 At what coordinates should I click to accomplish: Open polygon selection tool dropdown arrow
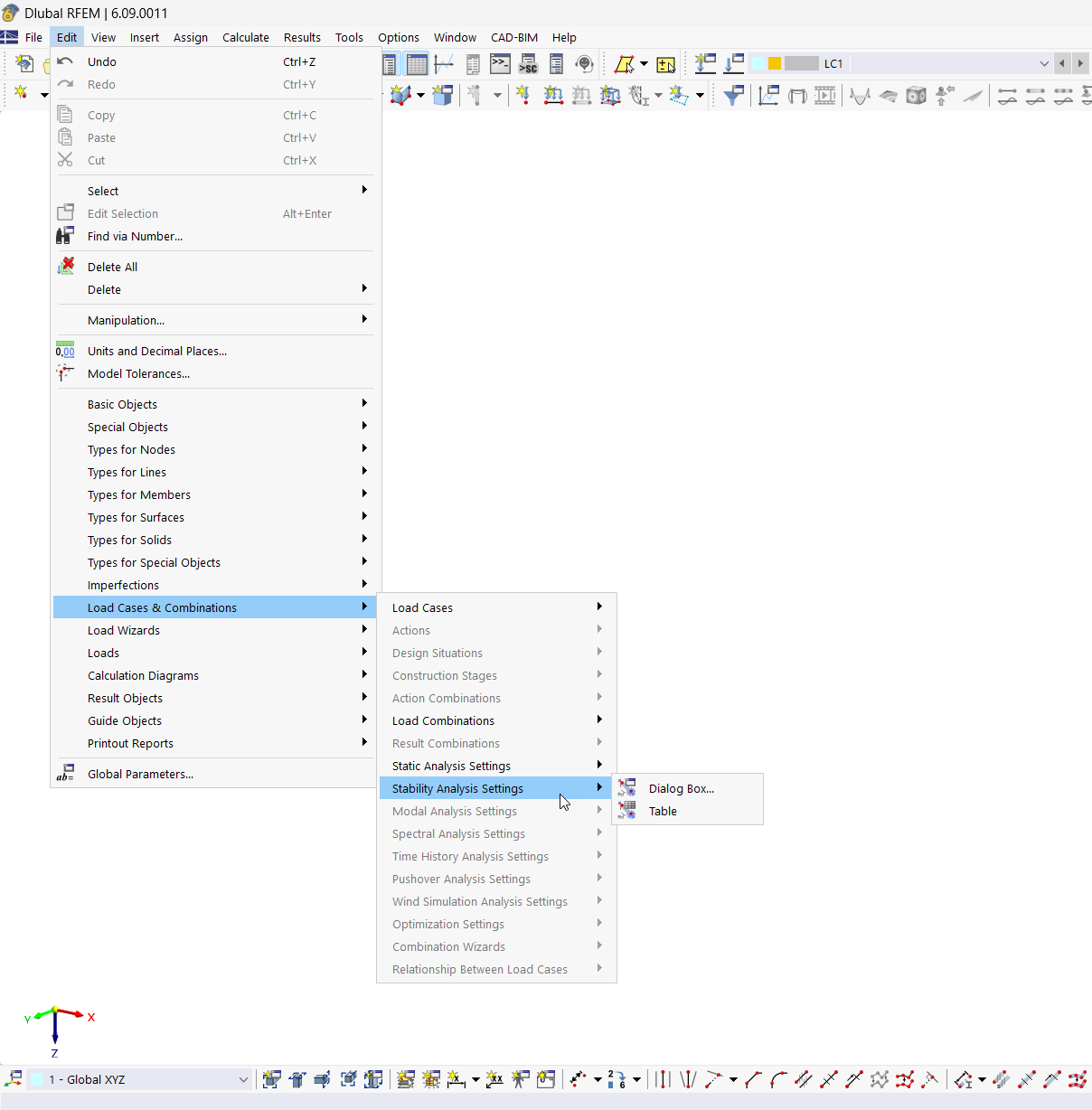pyautogui.click(x=644, y=64)
